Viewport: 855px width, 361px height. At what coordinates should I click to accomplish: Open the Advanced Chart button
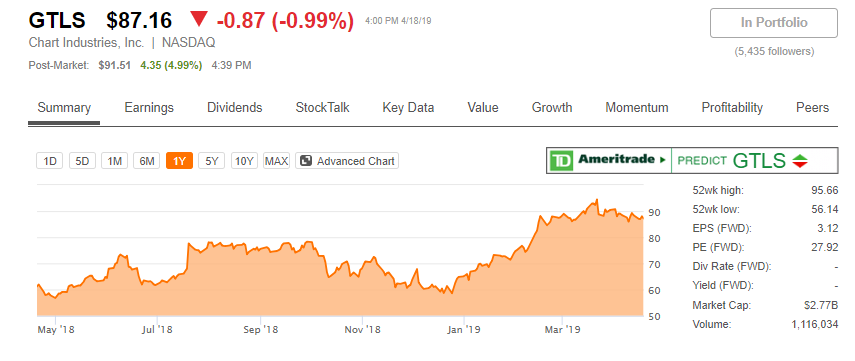pos(347,161)
